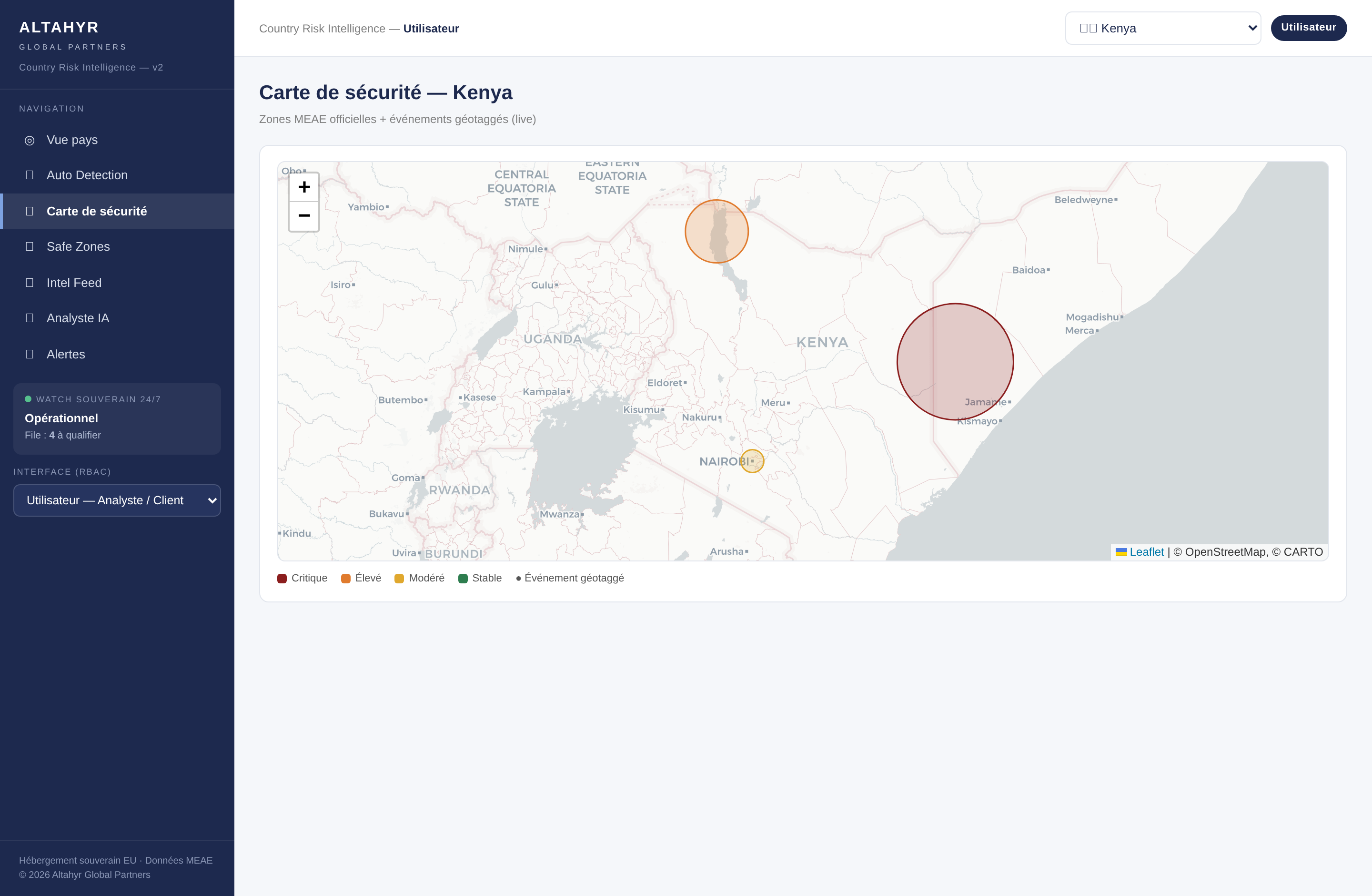
Task: Click the Beledweyne city label
Action: (x=1084, y=200)
